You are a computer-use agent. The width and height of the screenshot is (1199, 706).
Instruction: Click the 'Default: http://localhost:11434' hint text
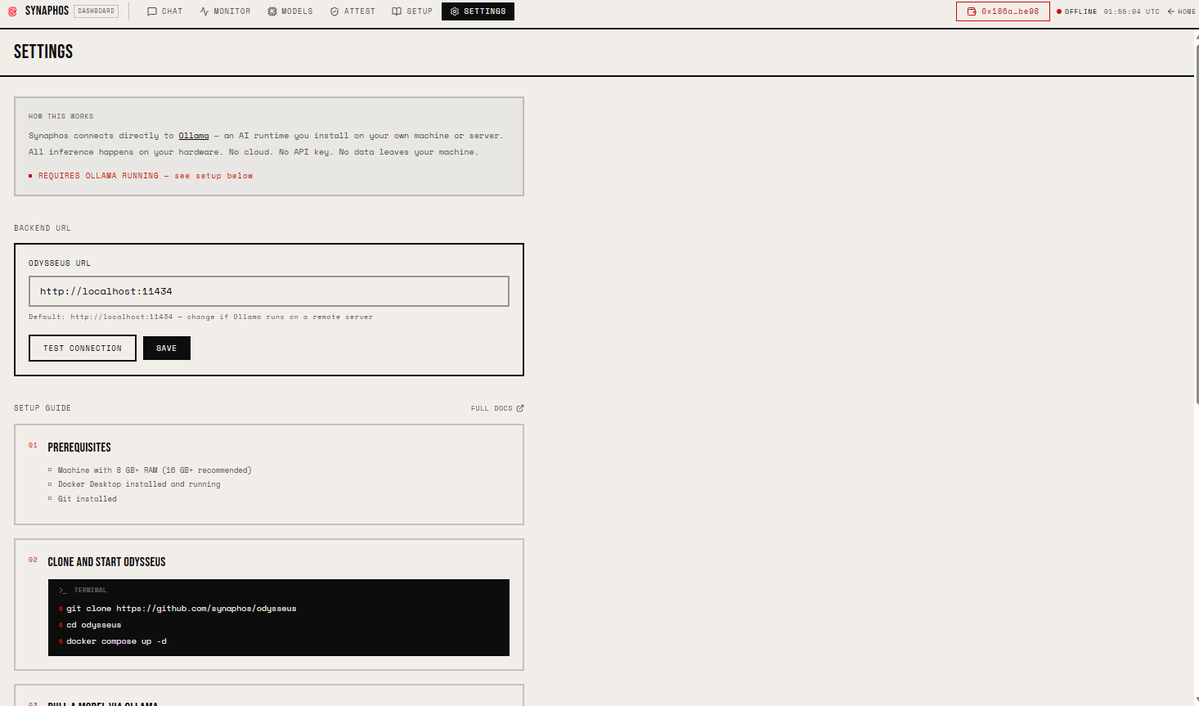coord(200,317)
